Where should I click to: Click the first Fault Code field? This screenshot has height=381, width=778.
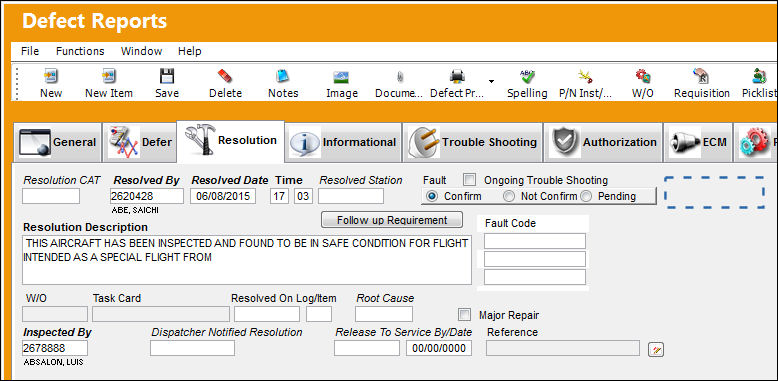point(535,241)
